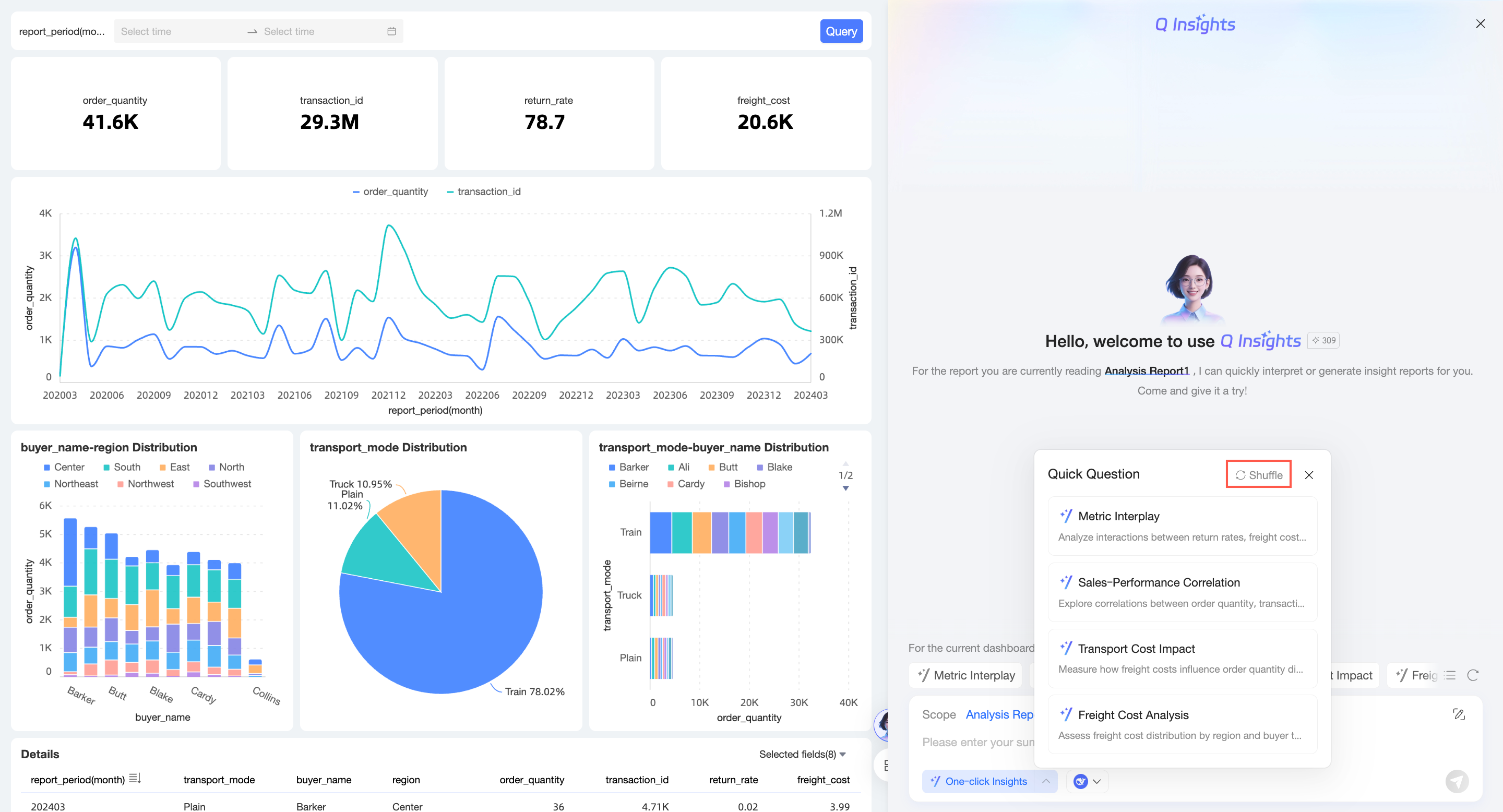
Task: Click the 309 credits badge
Action: pyautogui.click(x=1323, y=340)
